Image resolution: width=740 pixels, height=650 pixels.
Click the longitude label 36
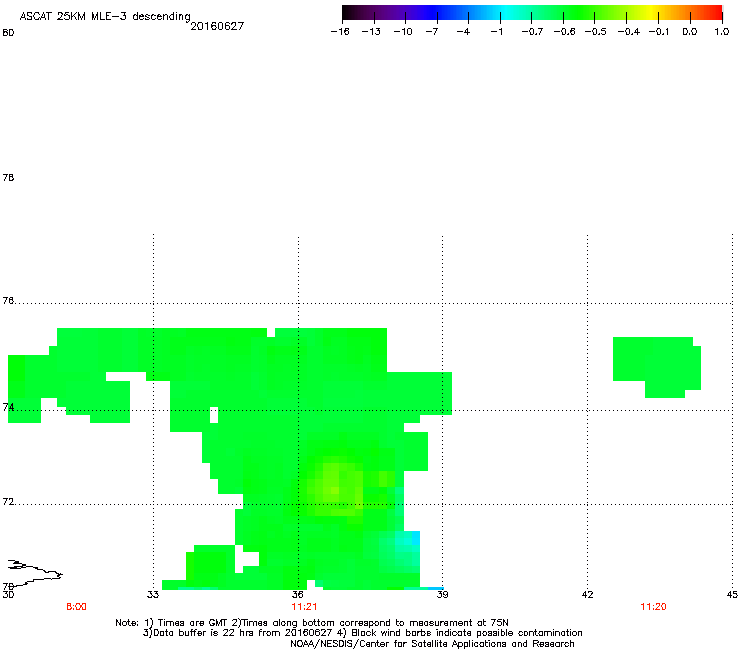tap(297, 594)
